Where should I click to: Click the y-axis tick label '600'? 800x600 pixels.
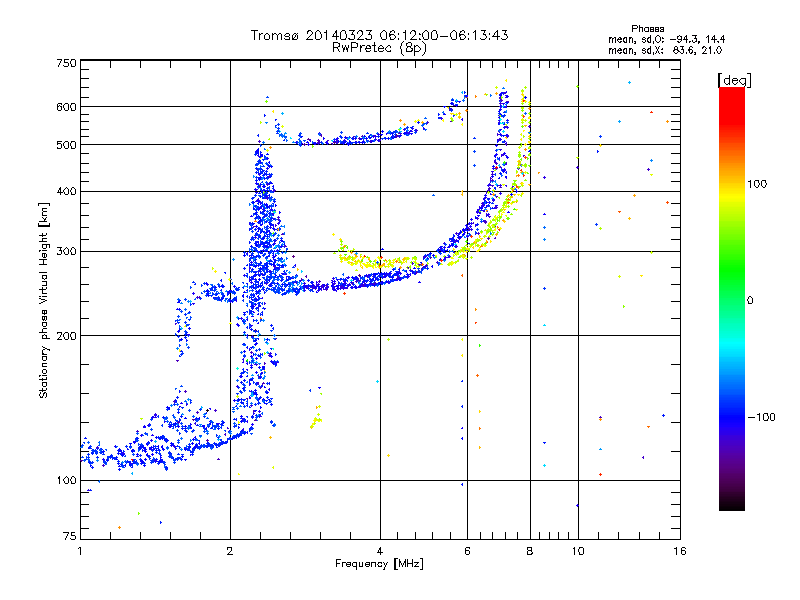[x=67, y=107]
